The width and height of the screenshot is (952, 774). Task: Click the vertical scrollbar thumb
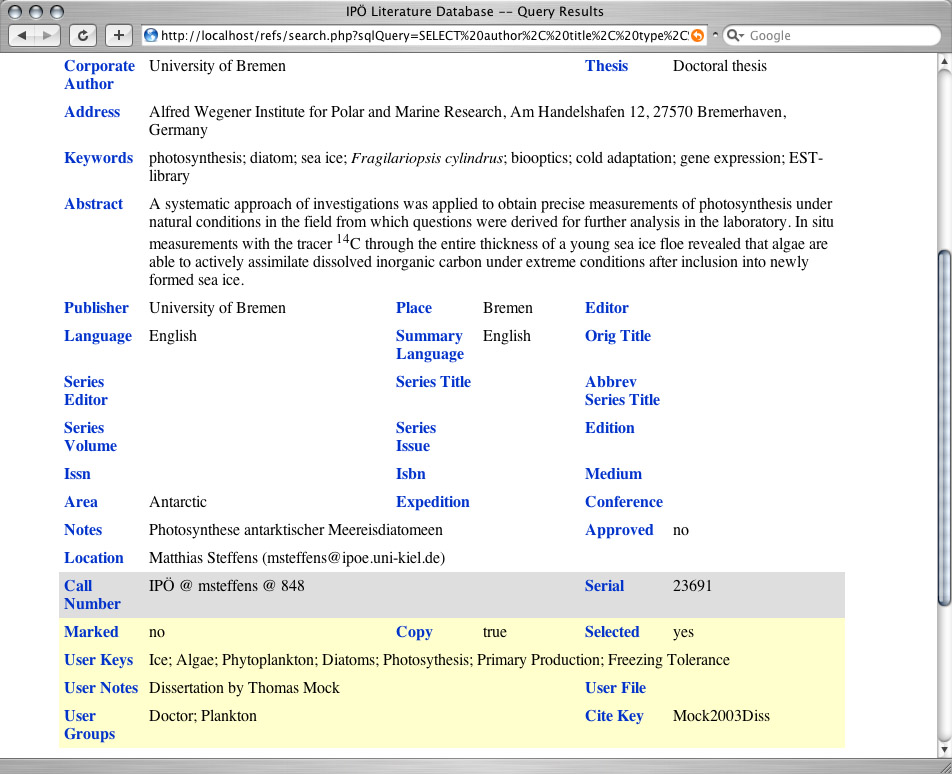coord(945,428)
